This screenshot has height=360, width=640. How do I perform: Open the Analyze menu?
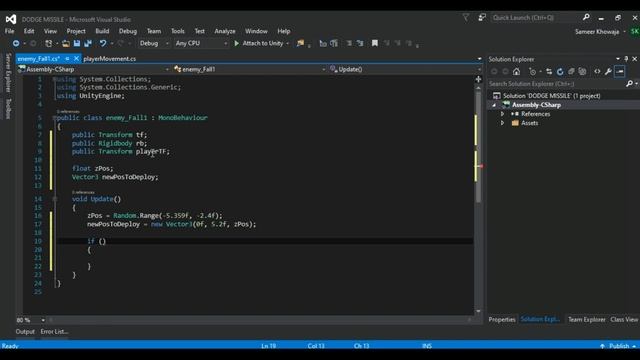(225, 31)
